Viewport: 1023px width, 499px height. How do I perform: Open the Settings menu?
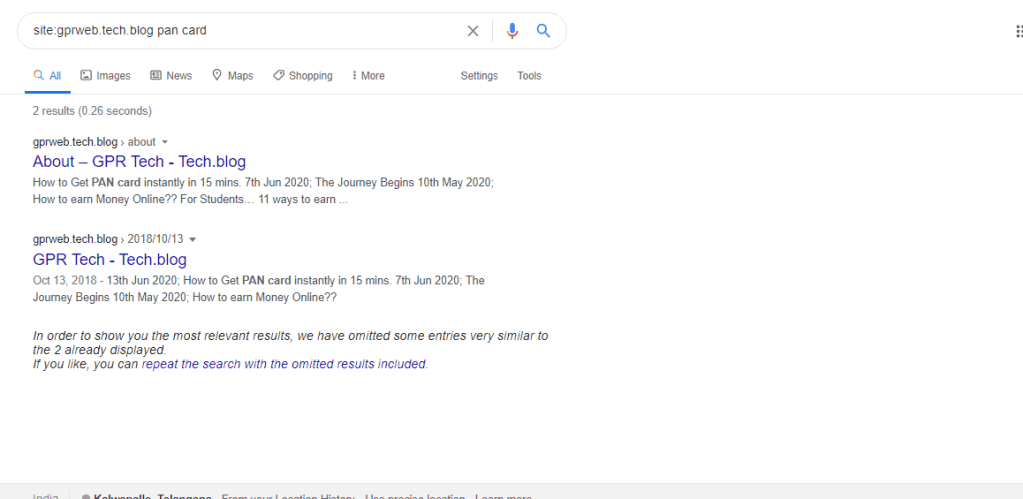pyautogui.click(x=479, y=76)
